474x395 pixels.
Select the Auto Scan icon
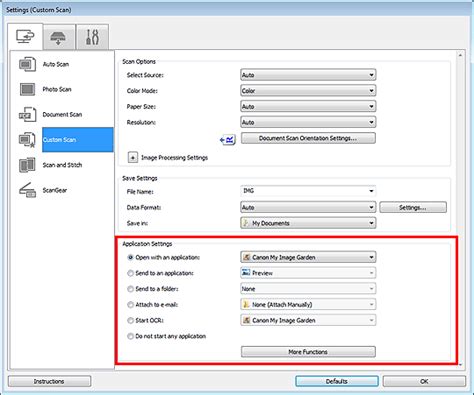click(x=27, y=64)
